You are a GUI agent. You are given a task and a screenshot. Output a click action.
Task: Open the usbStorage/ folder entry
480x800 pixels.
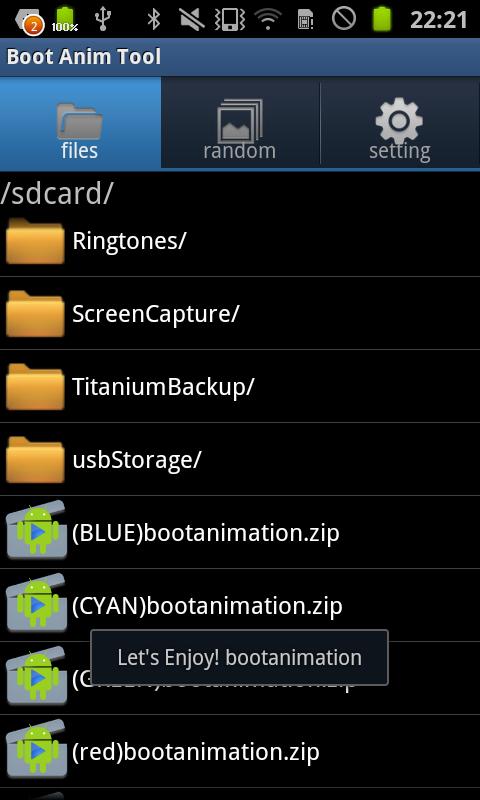(x=240, y=460)
